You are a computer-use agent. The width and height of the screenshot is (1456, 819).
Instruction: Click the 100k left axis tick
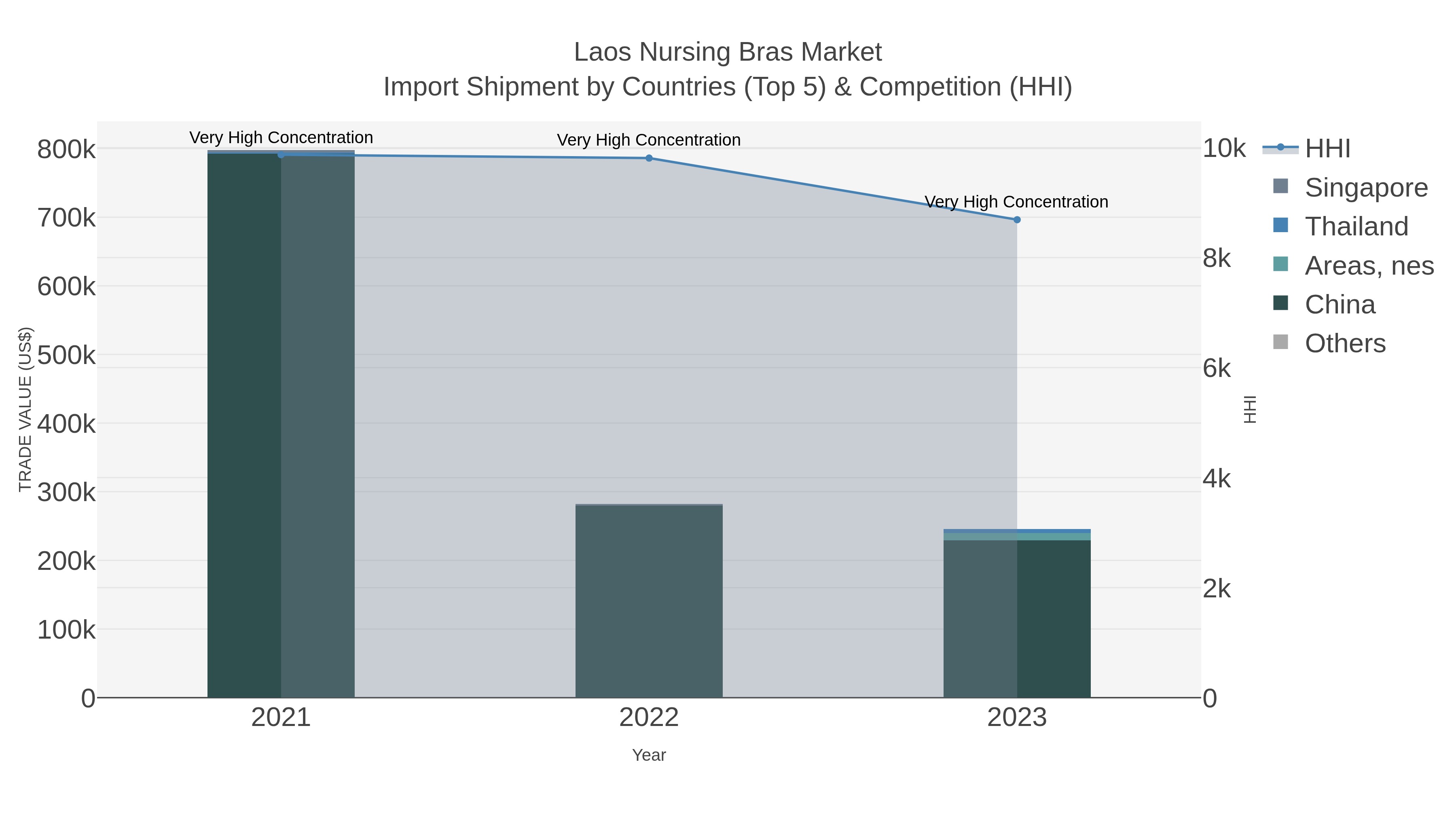(x=66, y=630)
